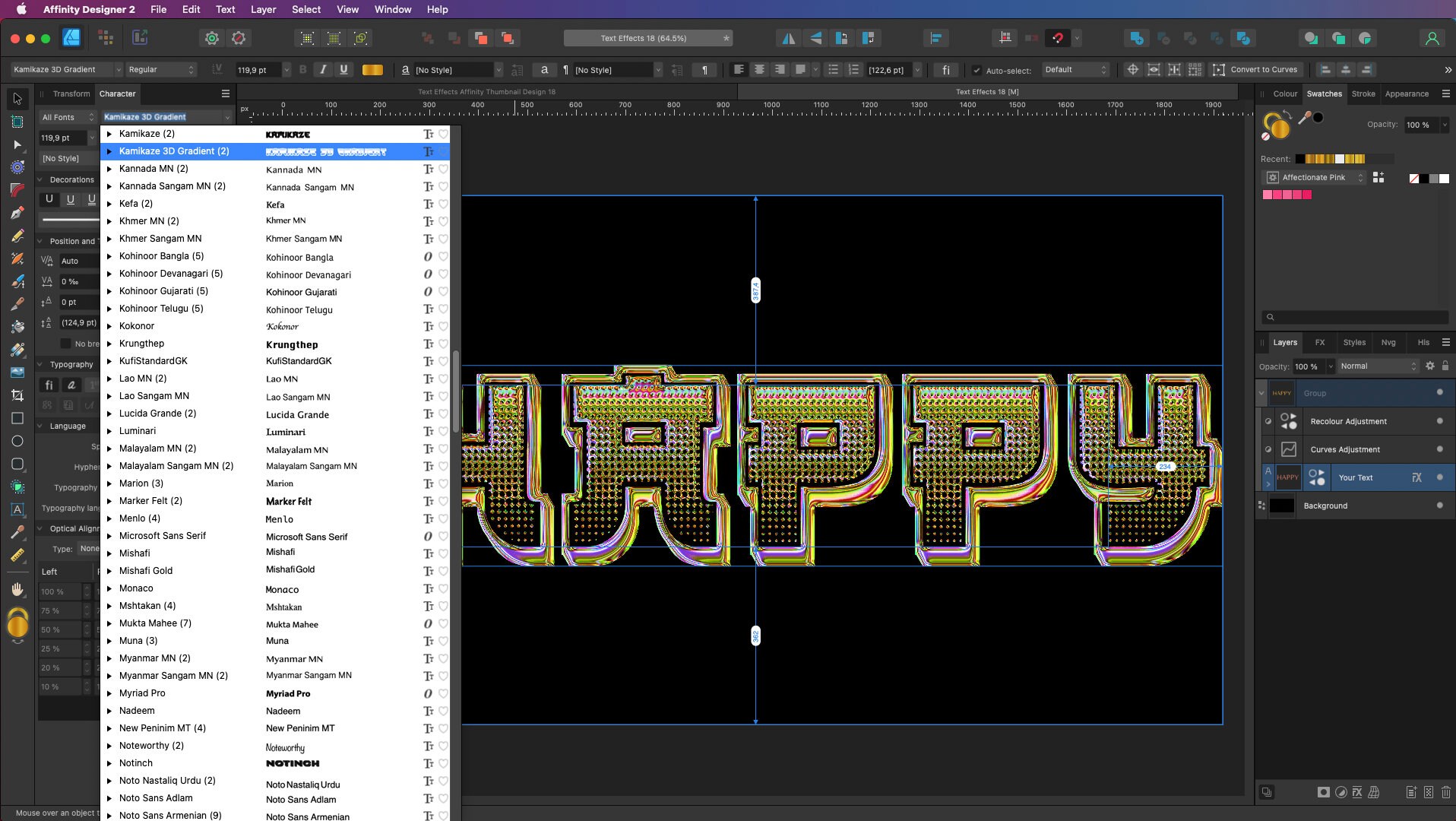Toggle visibility of Curves Adjustment layer
The height and width of the screenshot is (821, 1456).
pyautogui.click(x=1439, y=449)
